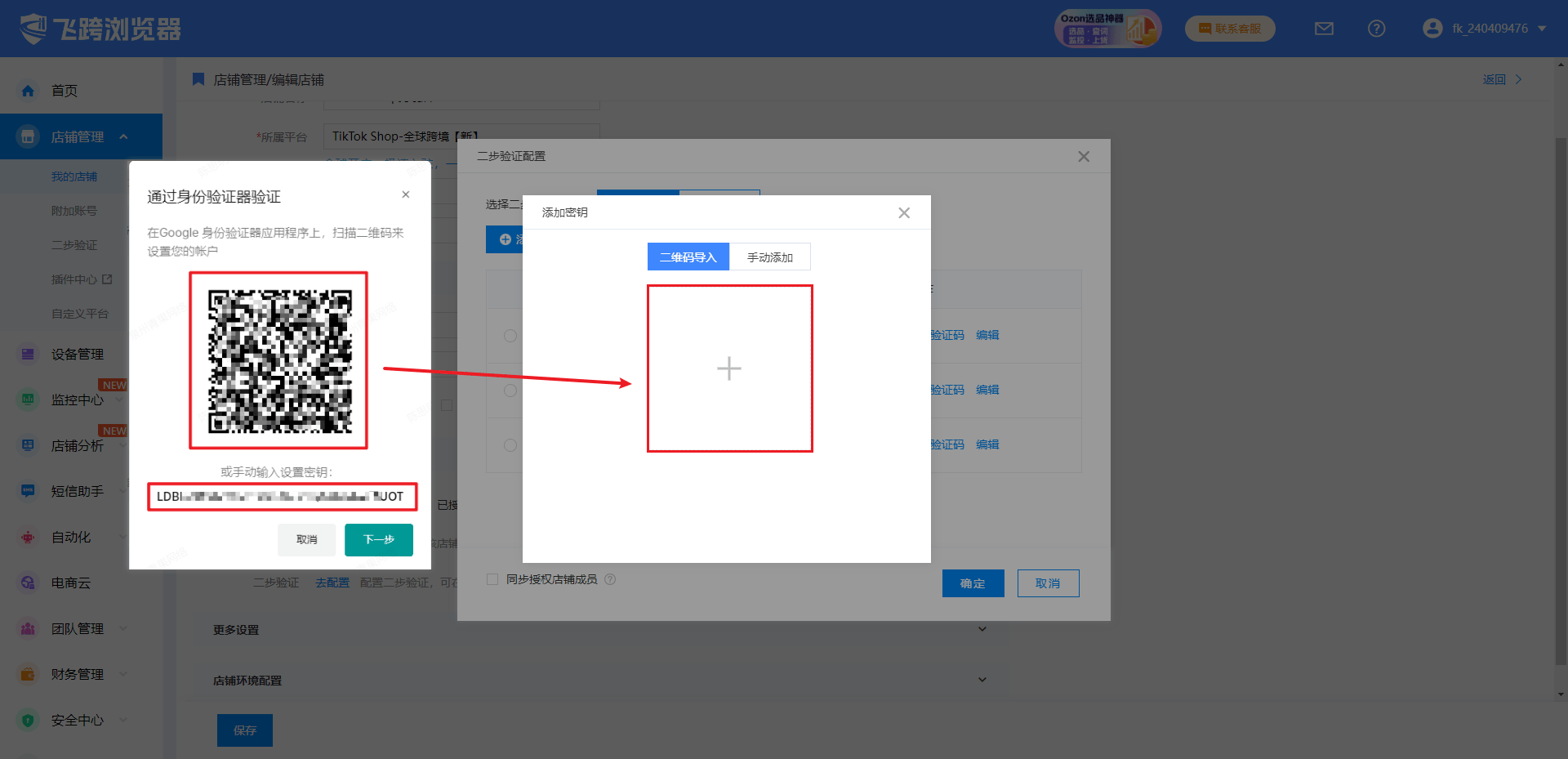Click 编辑 link in first row
This screenshot has width=1568, height=759.
pos(987,335)
